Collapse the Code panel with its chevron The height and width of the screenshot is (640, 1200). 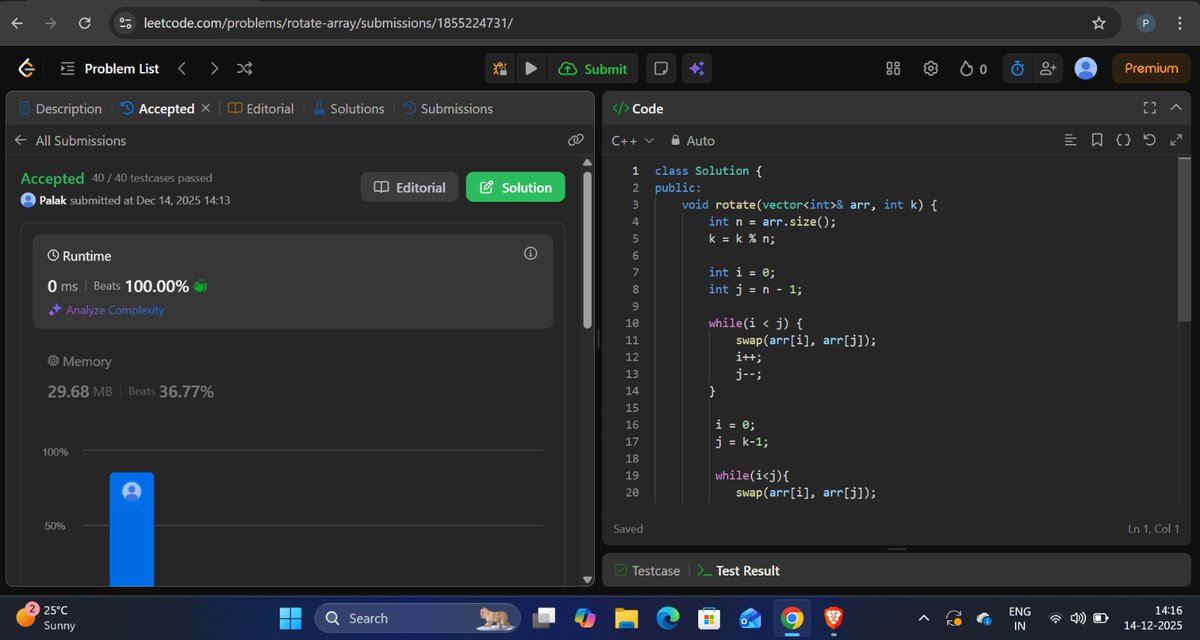point(1176,107)
